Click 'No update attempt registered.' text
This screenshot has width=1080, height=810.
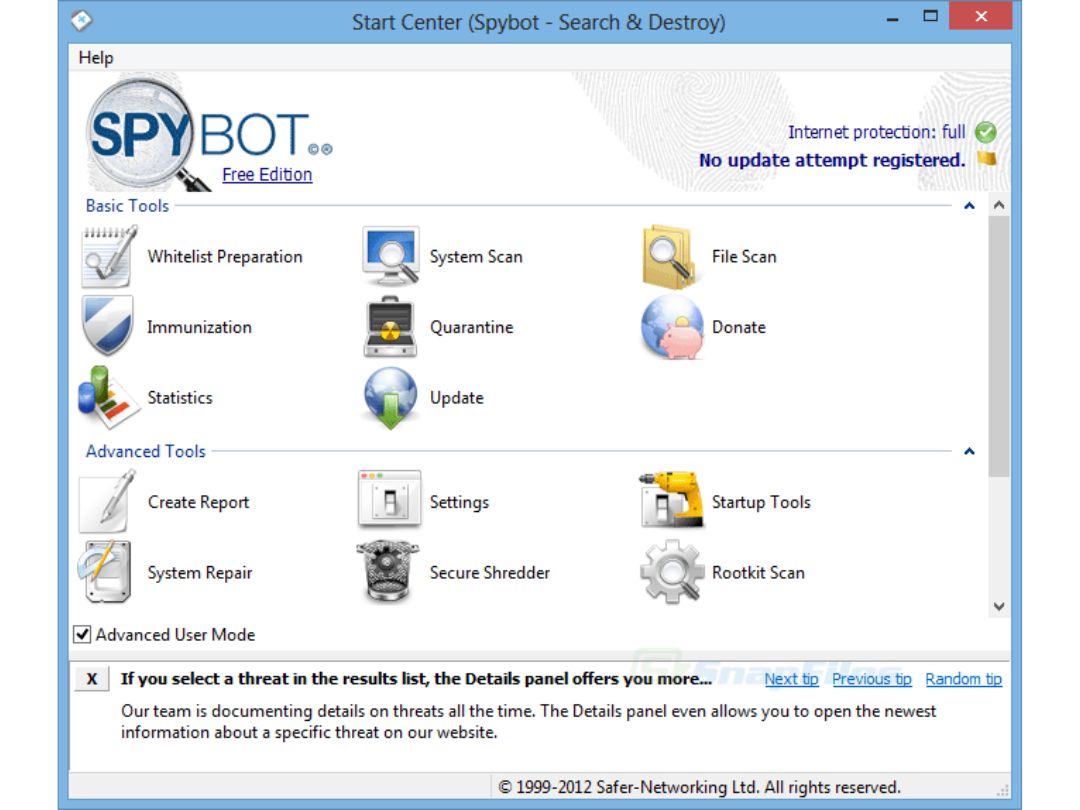[832, 160]
